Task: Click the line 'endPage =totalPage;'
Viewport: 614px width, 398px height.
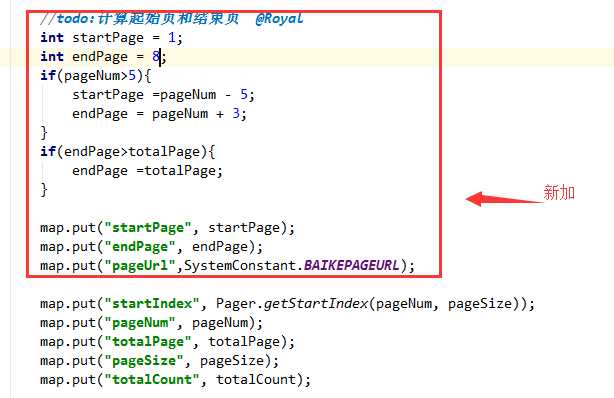Action: (x=147, y=171)
